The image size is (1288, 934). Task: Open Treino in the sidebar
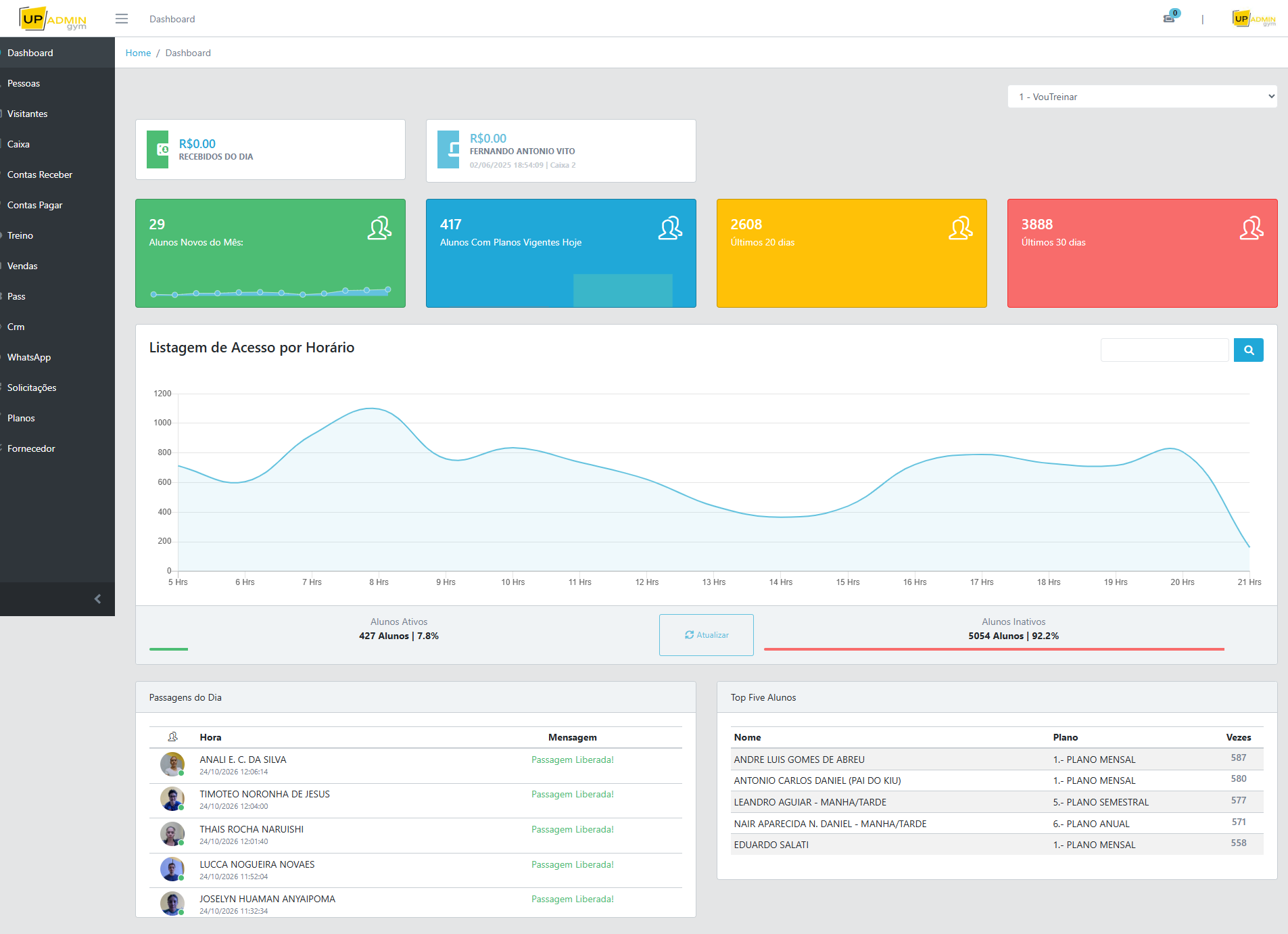tap(57, 235)
